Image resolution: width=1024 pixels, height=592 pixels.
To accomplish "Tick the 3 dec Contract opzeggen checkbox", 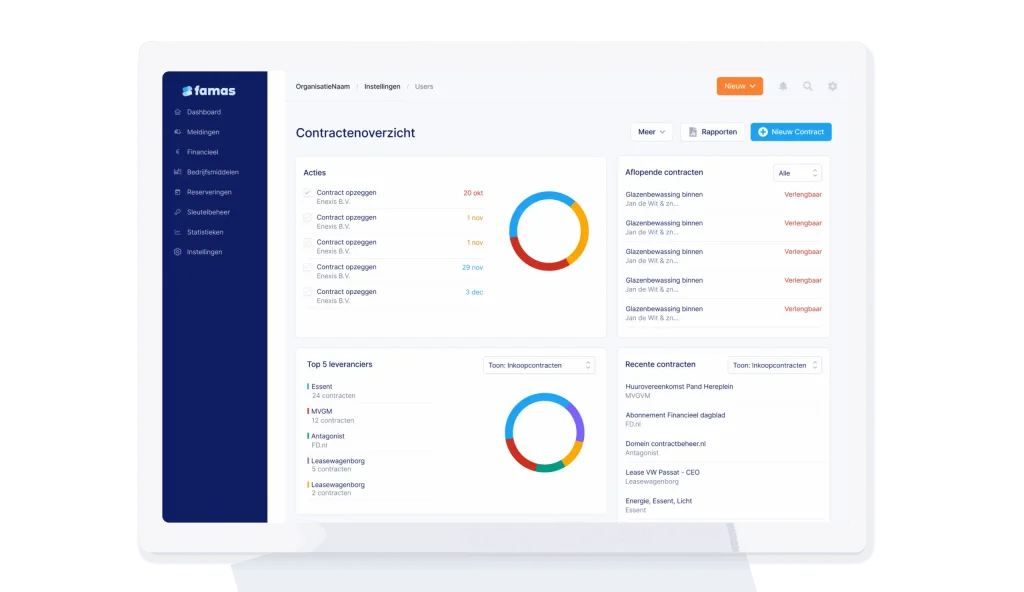I will [308, 292].
